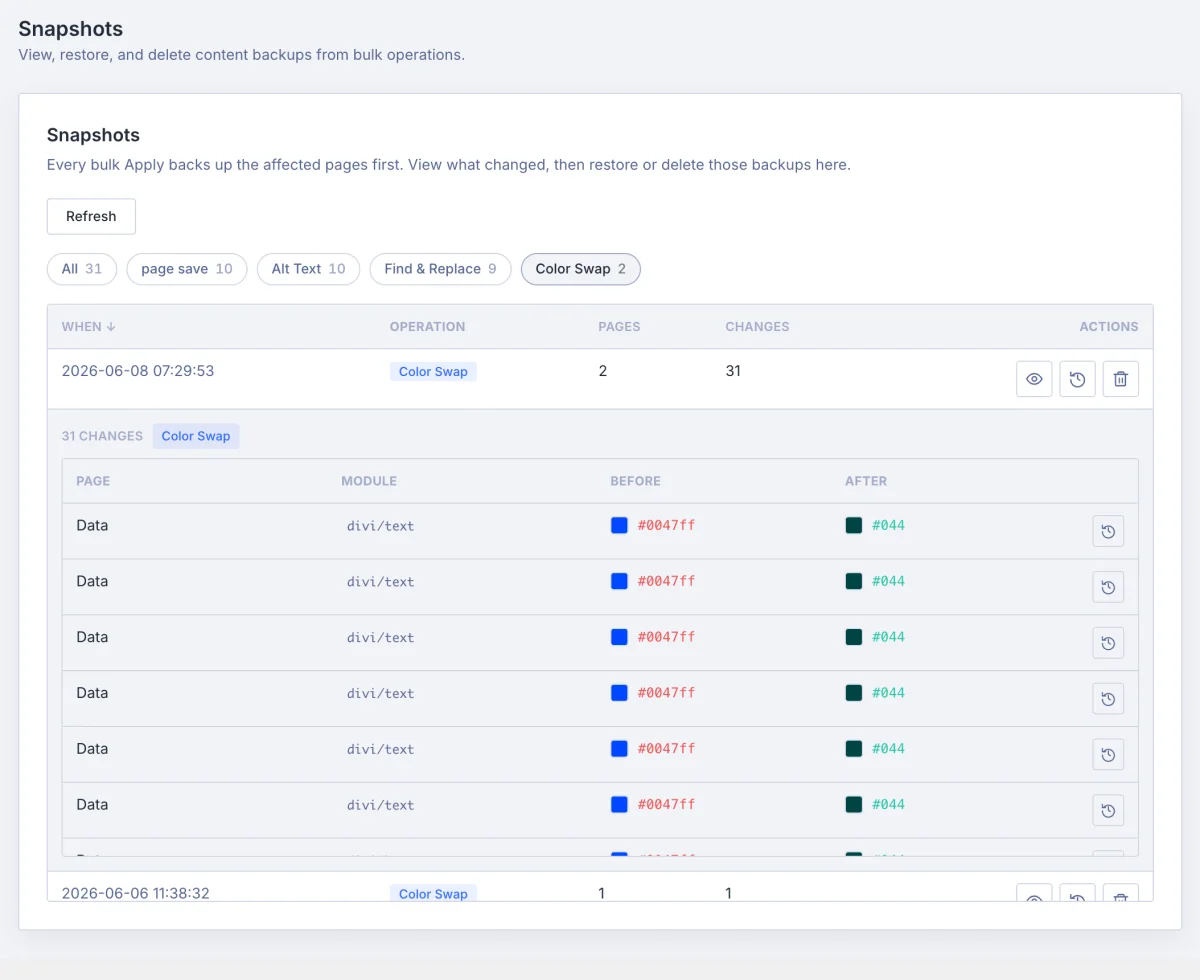1200x980 pixels.
Task: Click the Color Swap badge beside 31 CHANGES
Action: (x=196, y=436)
